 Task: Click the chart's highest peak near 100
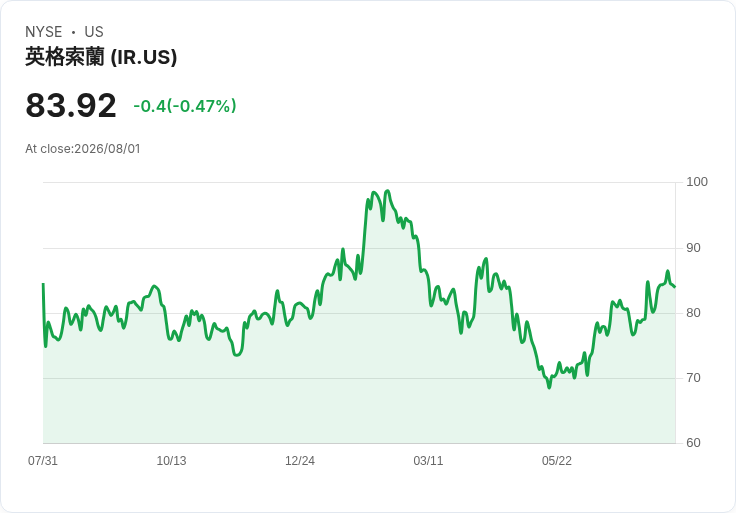[387, 191]
